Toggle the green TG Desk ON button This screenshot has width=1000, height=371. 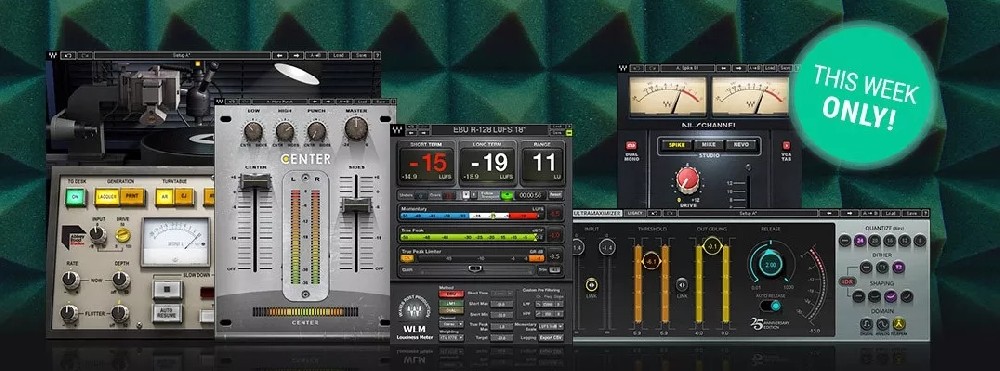pyautogui.click(x=76, y=196)
